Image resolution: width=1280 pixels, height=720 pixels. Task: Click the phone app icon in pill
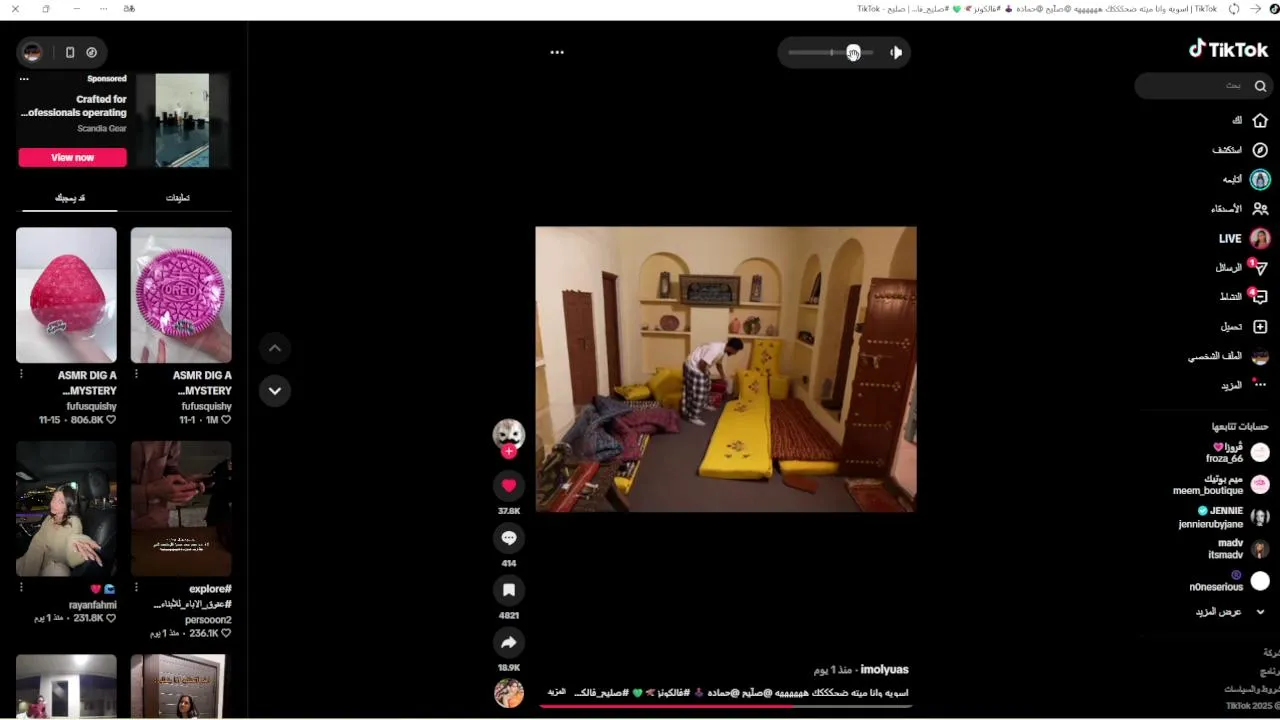70,52
